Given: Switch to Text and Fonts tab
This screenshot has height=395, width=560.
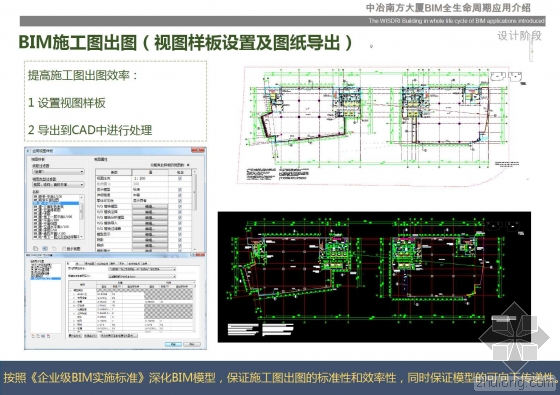Looking at the screenshot, I should tap(102, 264).
